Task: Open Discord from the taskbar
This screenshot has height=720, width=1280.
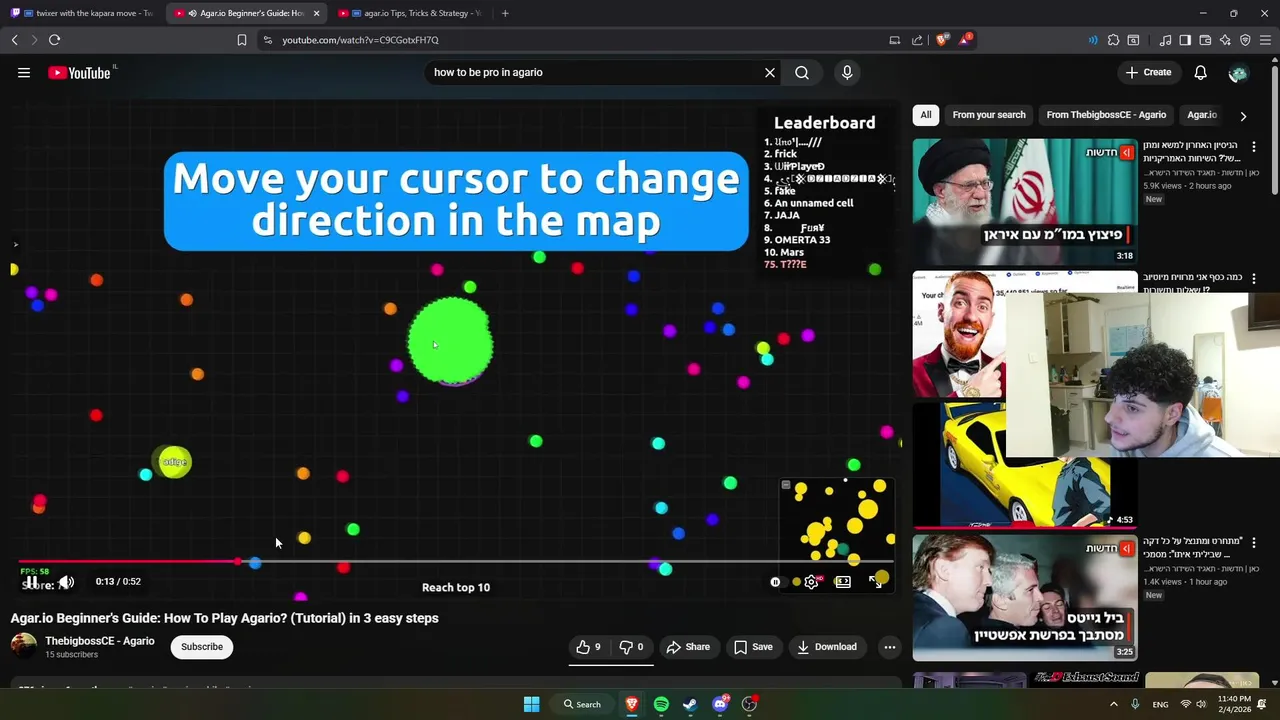Action: [720, 704]
